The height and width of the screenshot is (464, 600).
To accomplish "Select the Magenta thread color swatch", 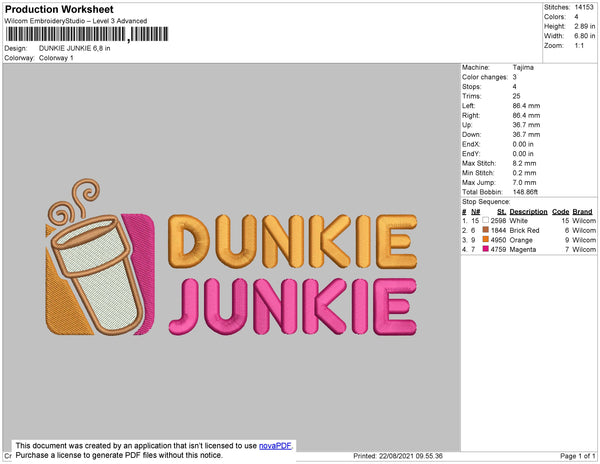I will pyautogui.click(x=486, y=249).
